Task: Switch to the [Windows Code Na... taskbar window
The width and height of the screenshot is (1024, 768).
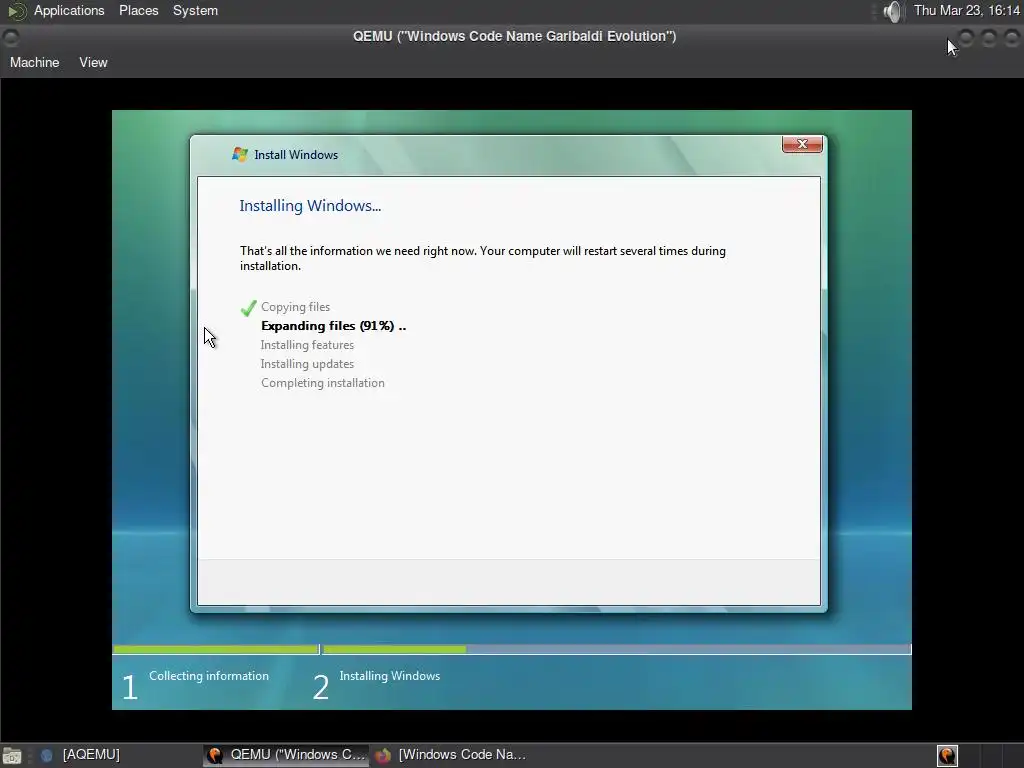Action: click(x=451, y=755)
